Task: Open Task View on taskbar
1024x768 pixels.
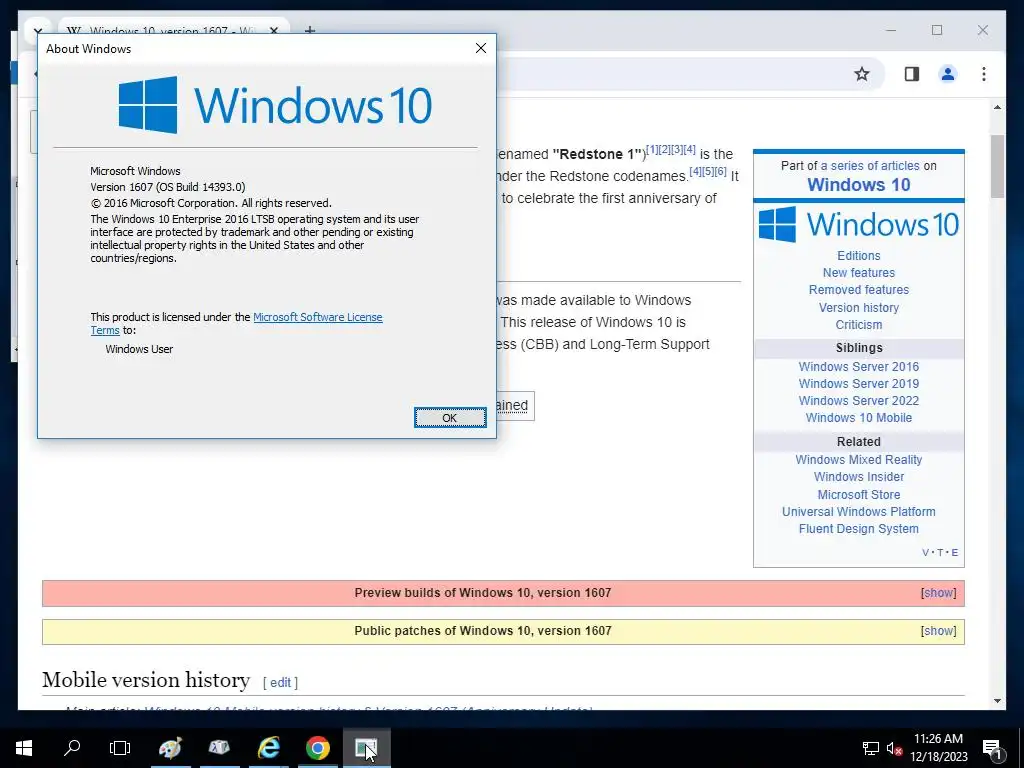Action: point(120,748)
